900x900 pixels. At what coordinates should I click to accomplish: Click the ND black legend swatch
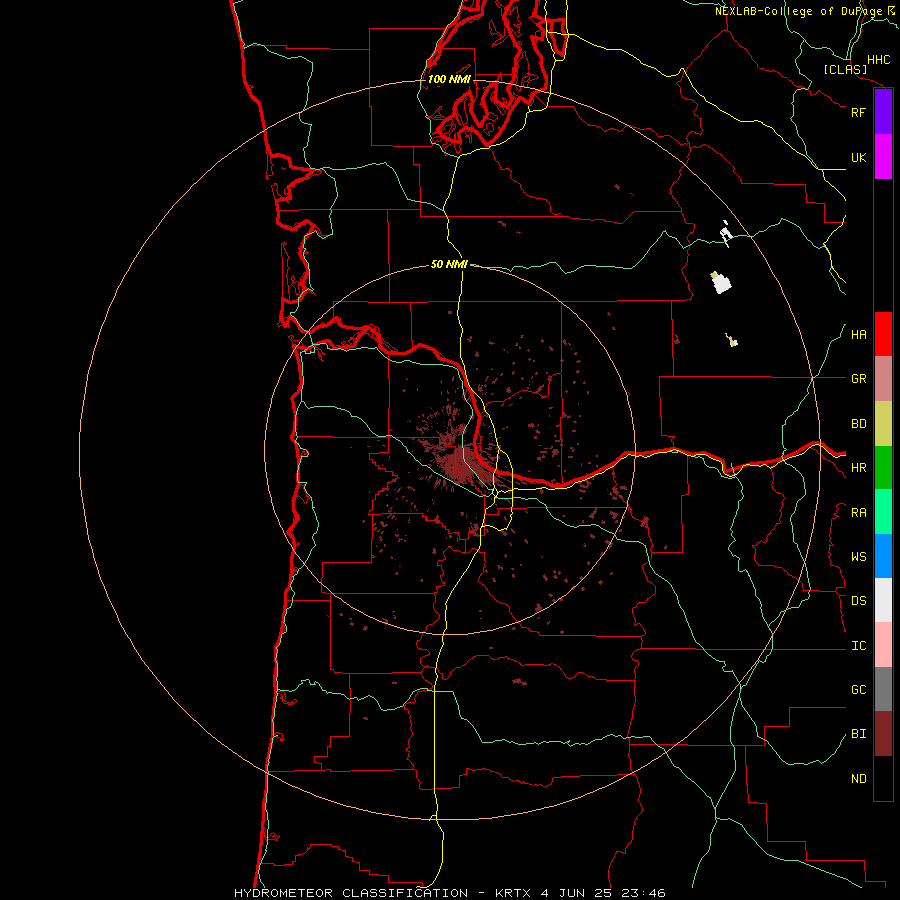tap(883, 778)
